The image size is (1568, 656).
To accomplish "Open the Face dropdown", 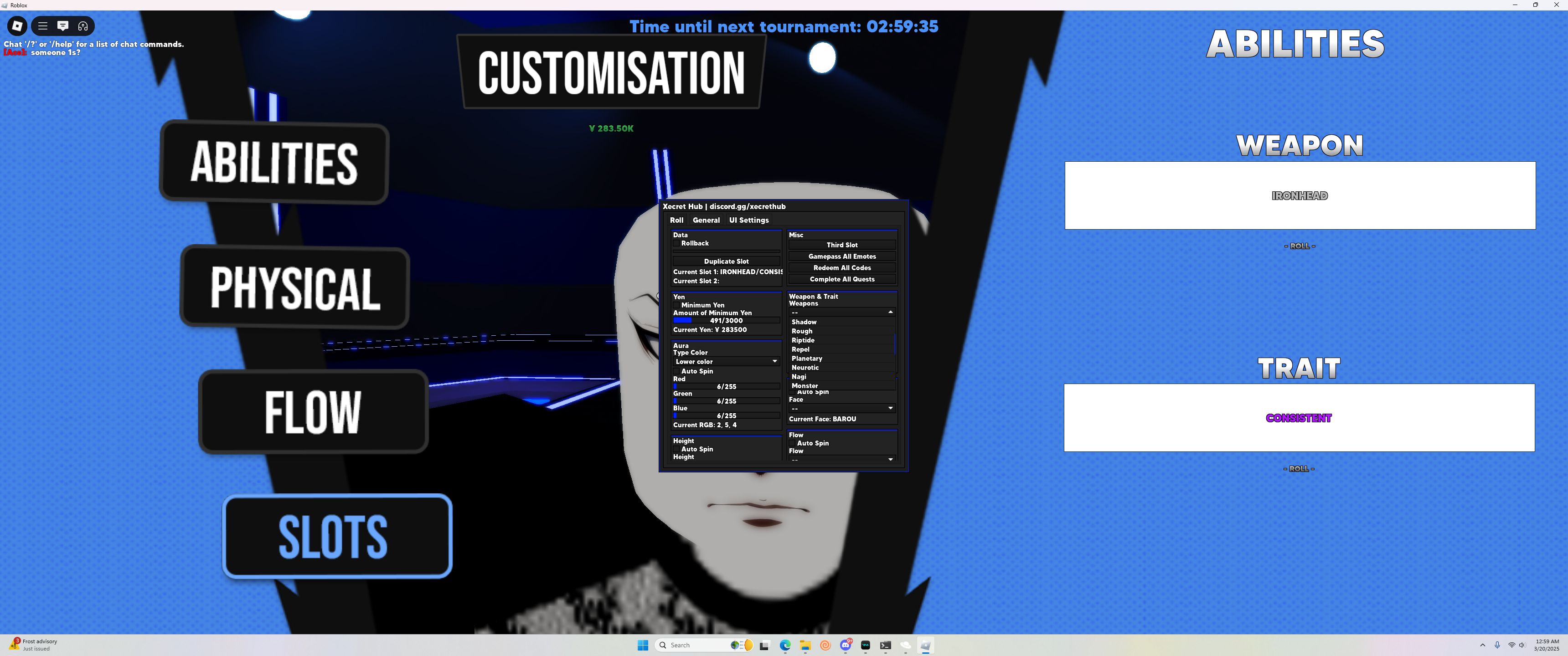I will tap(841, 408).
